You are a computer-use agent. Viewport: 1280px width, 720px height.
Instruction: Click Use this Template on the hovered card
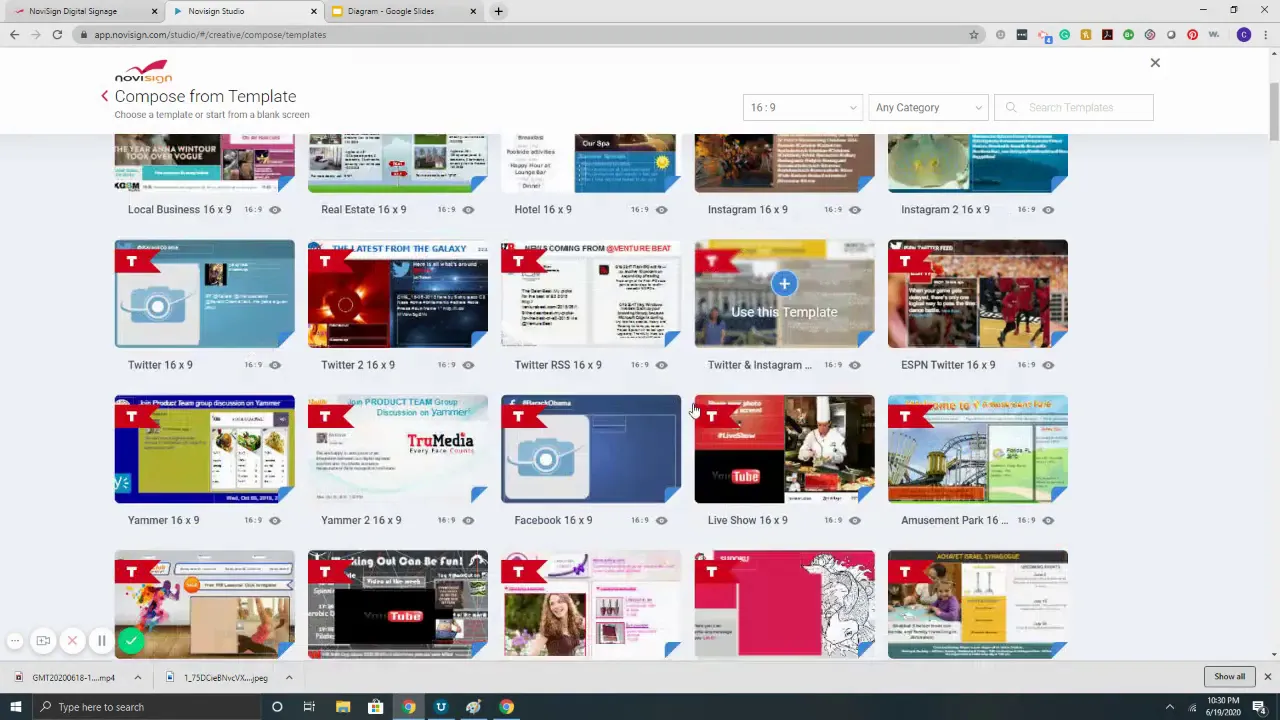pos(784,312)
